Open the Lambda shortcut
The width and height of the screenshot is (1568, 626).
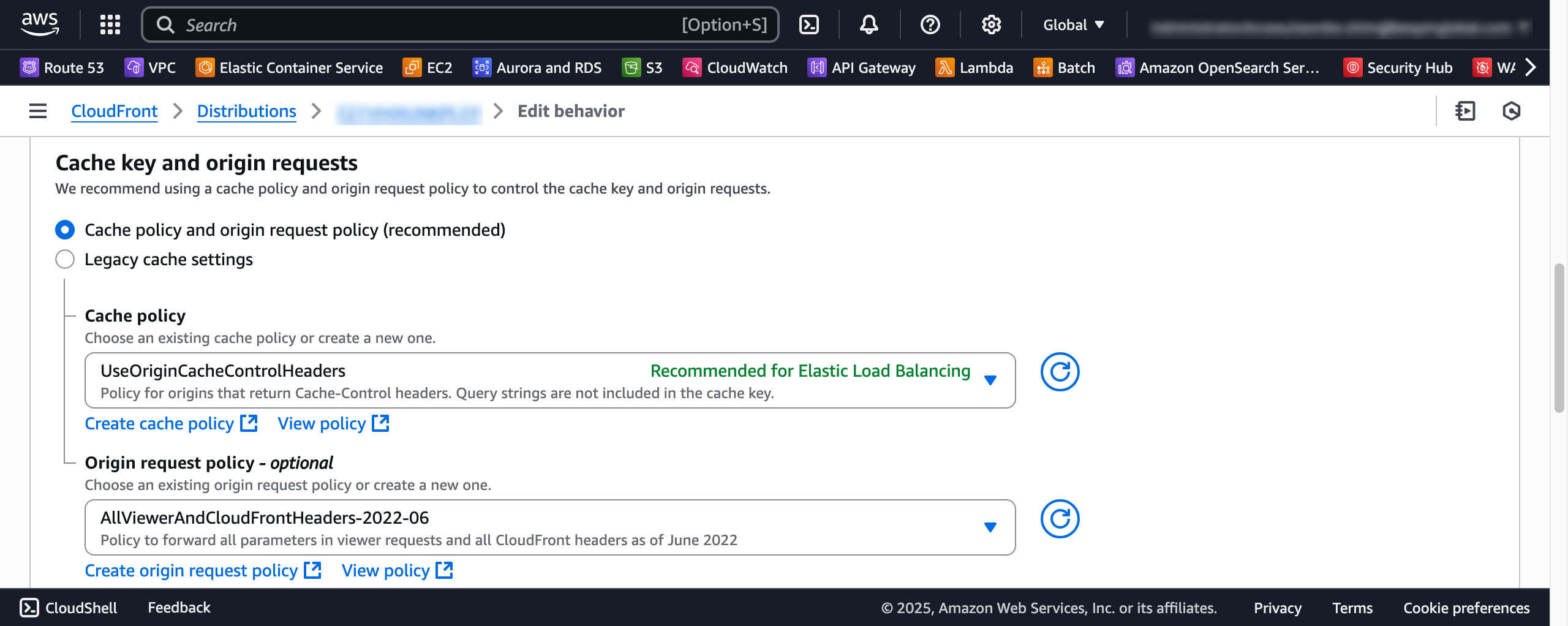click(x=974, y=67)
